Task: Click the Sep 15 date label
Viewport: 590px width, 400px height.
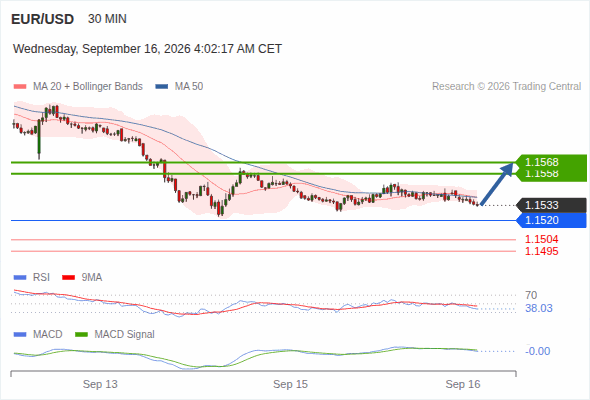Action: coord(290,384)
